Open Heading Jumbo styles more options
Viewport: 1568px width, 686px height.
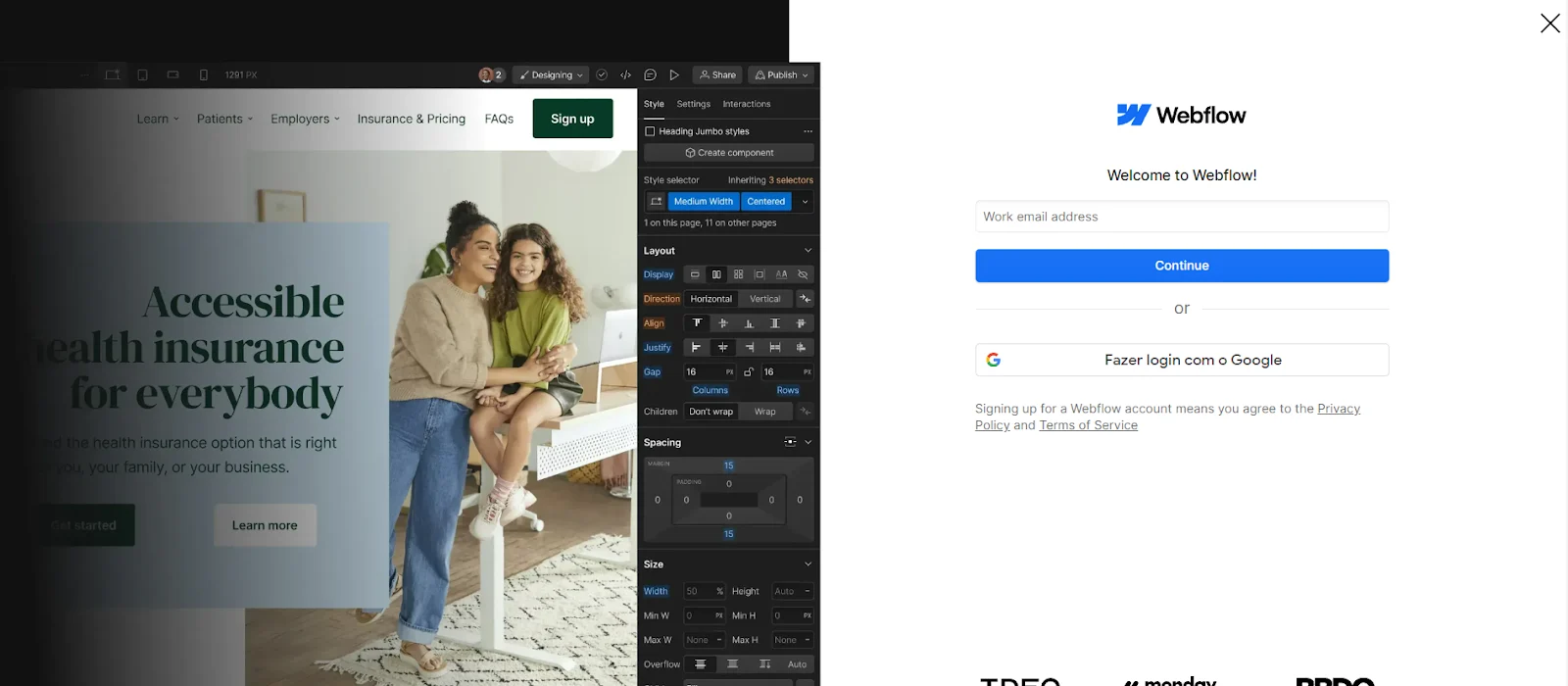(808, 131)
